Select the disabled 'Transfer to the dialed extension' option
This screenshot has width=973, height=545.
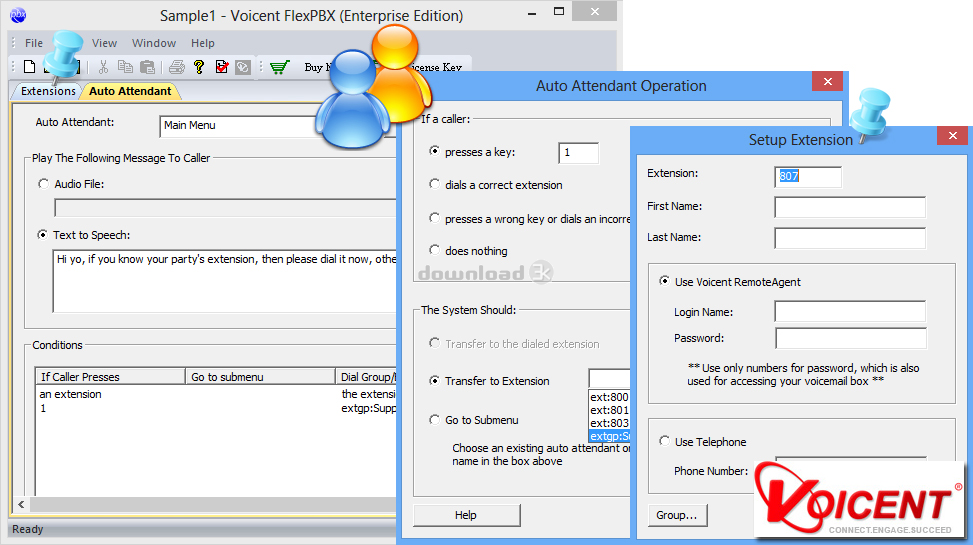pos(434,343)
